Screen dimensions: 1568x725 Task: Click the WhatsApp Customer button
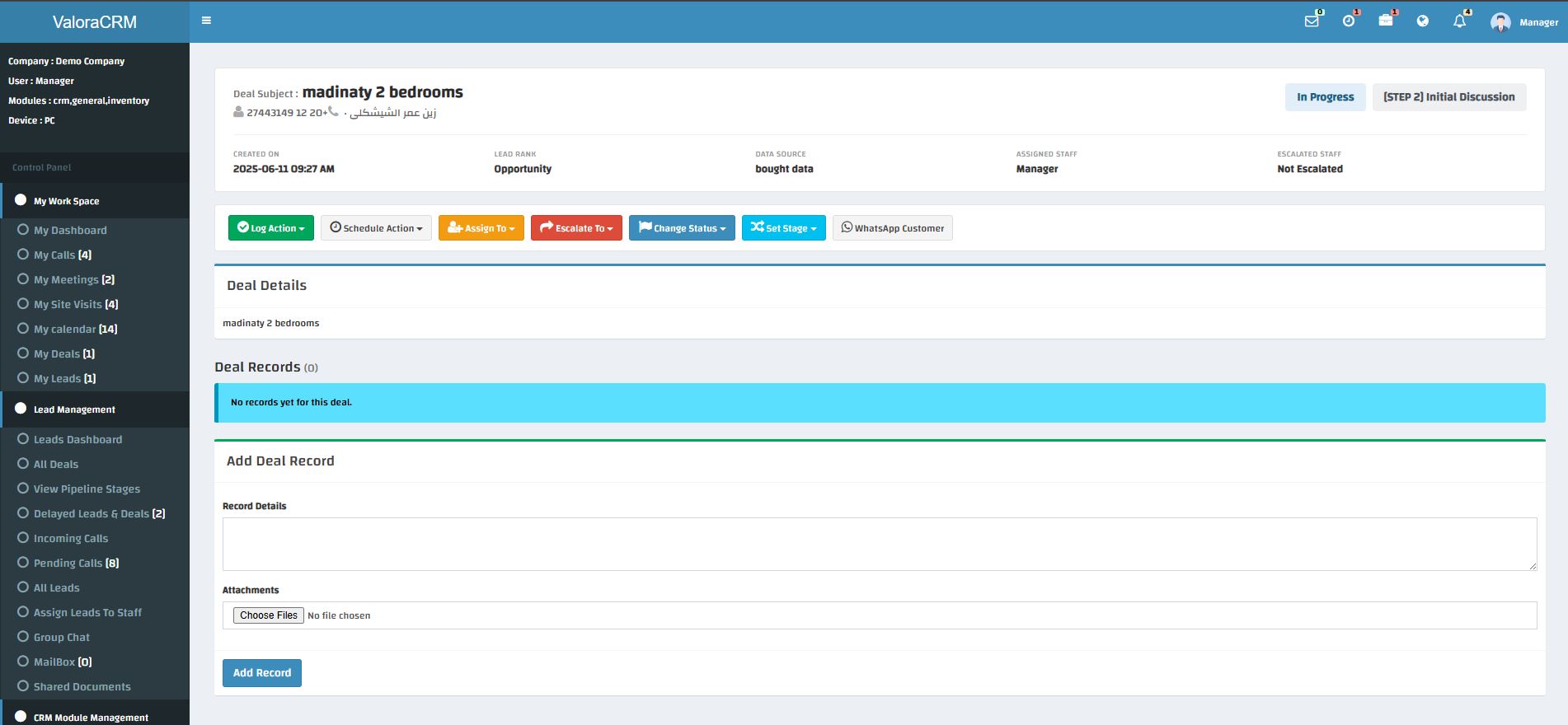[893, 228]
